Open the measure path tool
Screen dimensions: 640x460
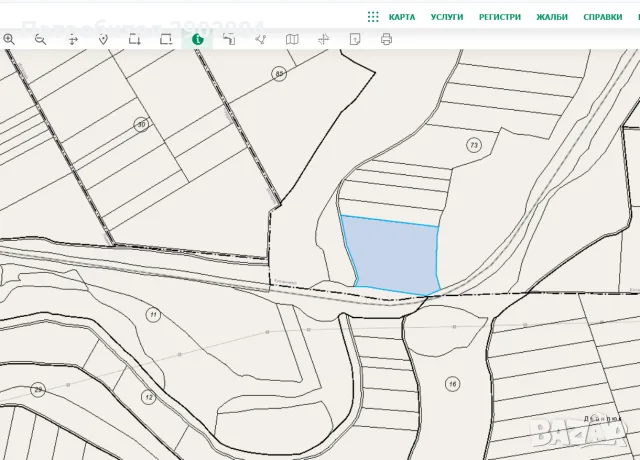click(x=229, y=39)
